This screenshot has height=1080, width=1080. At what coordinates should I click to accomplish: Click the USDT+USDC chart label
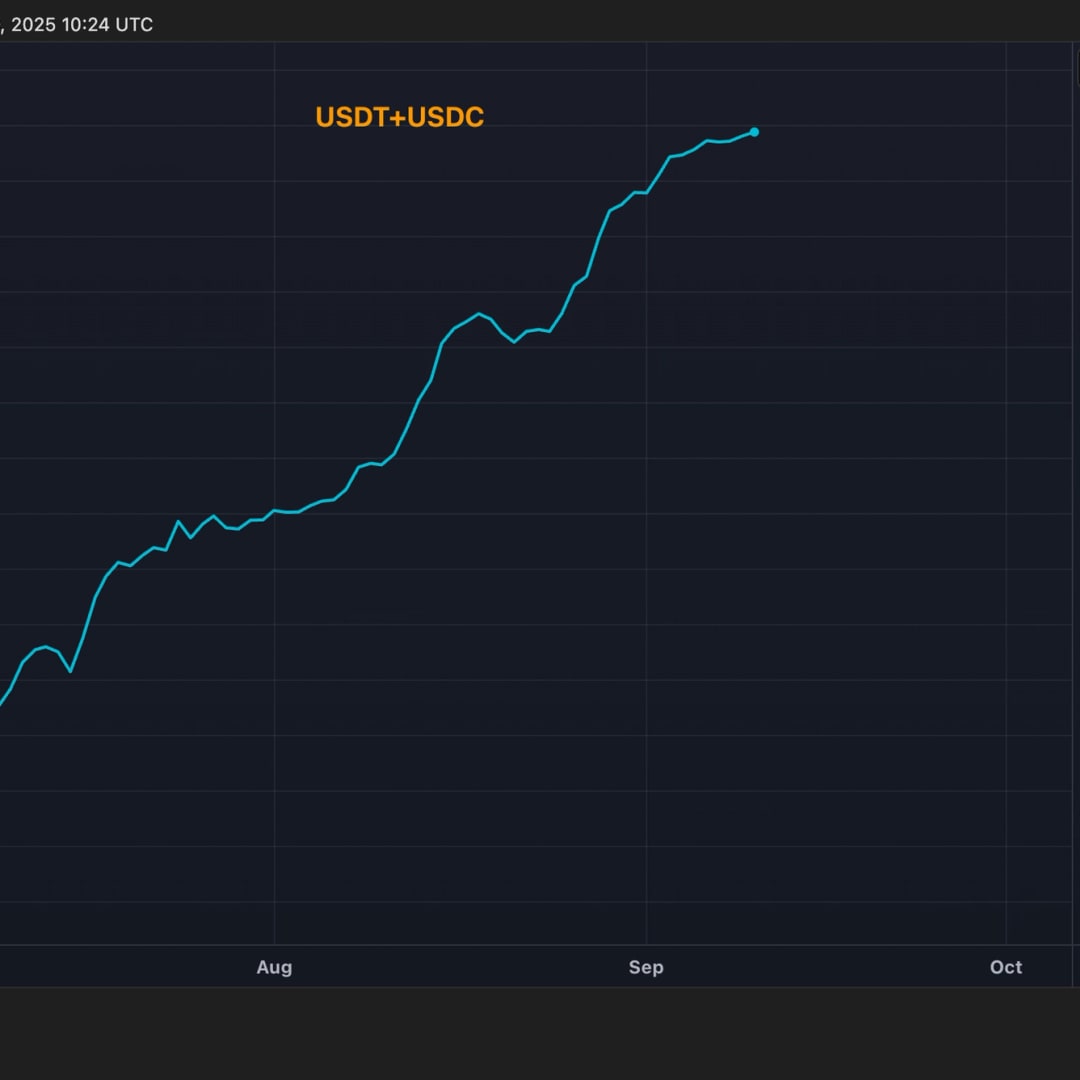click(399, 117)
